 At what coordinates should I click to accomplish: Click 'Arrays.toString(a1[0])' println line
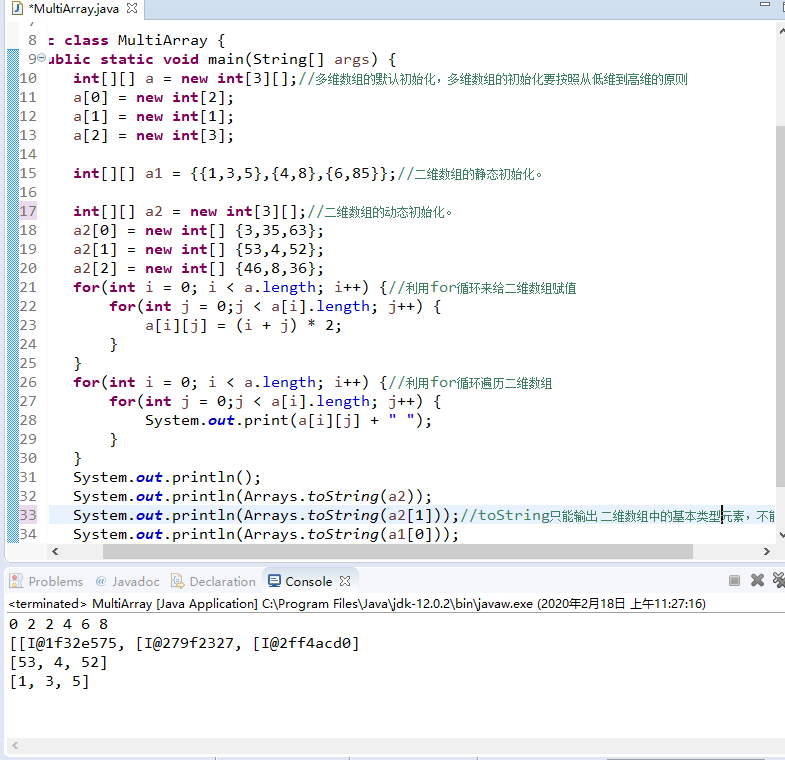click(266, 535)
